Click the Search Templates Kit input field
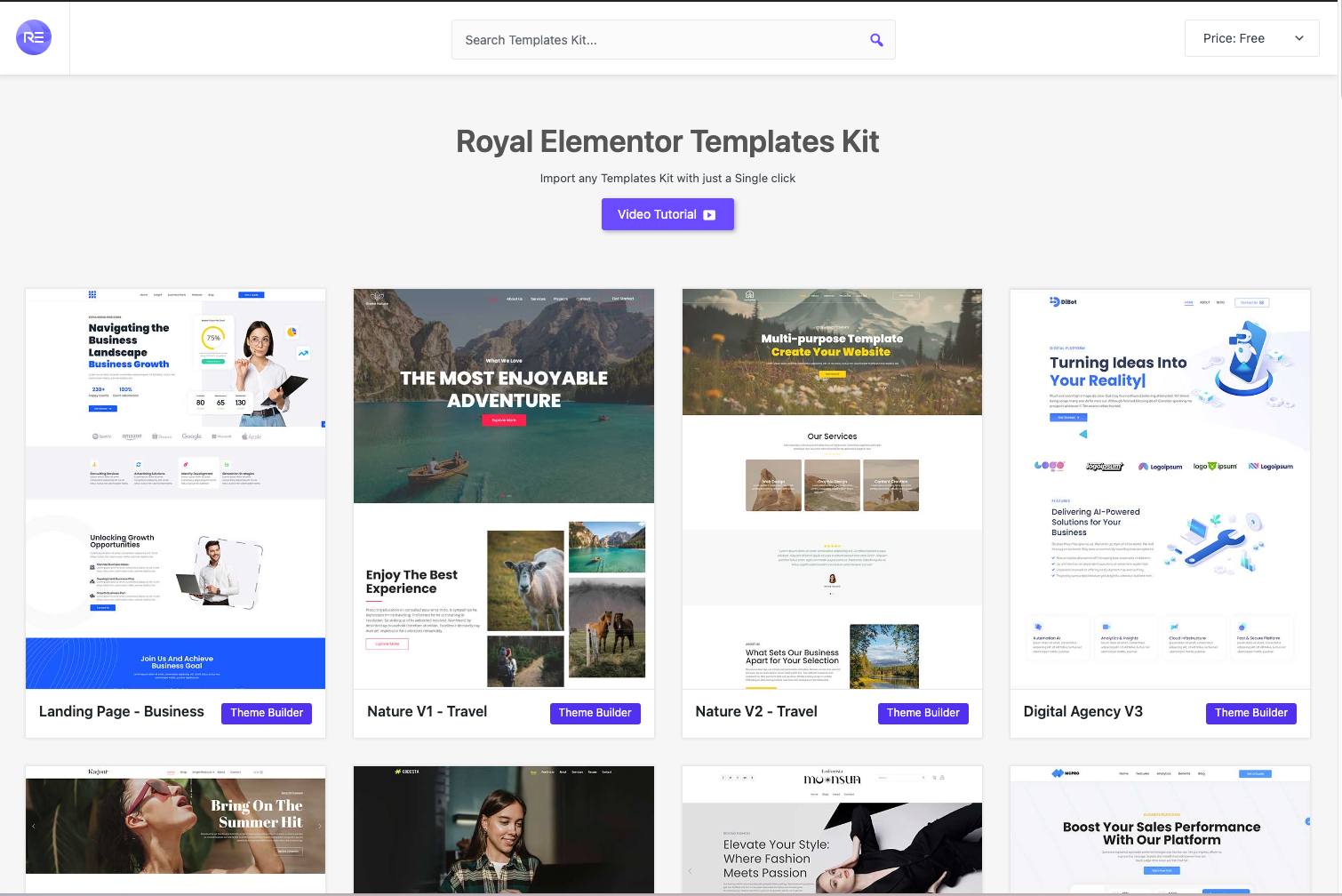Image resolution: width=1342 pixels, height=896 pixels. coord(673,40)
